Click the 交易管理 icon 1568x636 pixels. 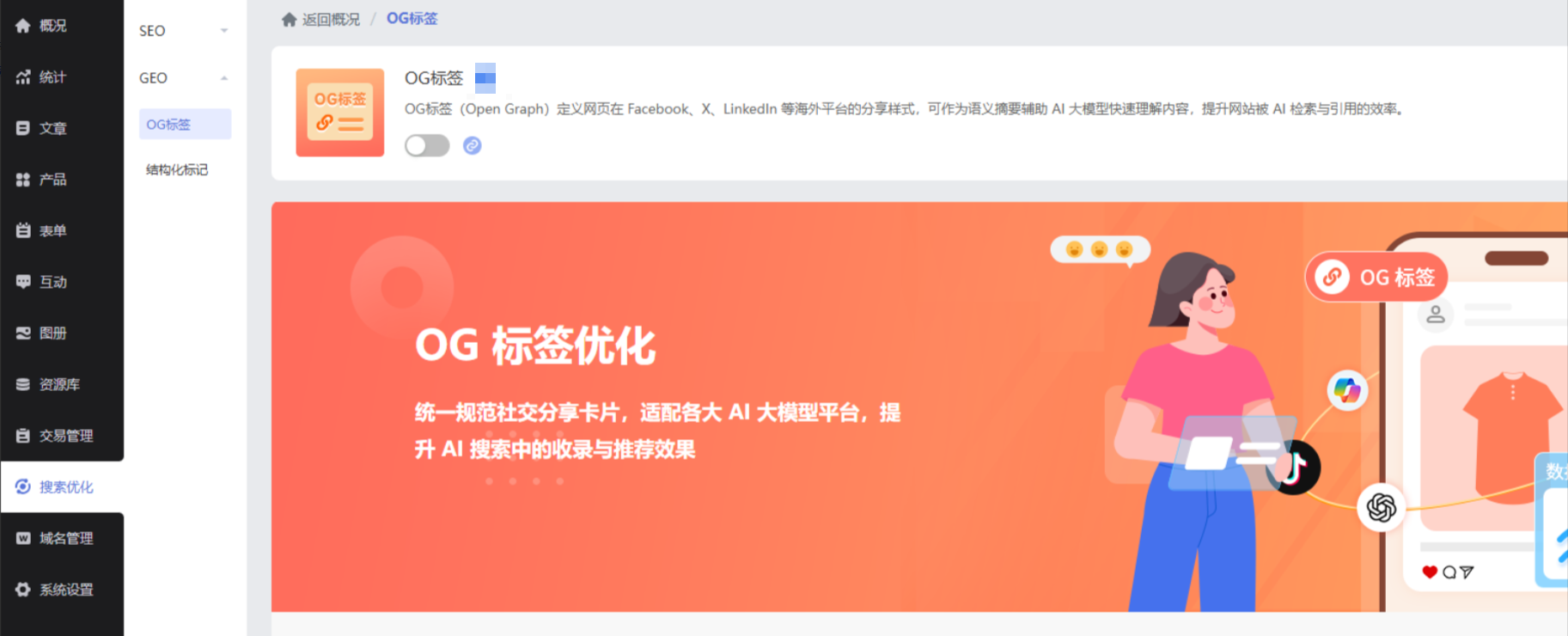pos(23,436)
